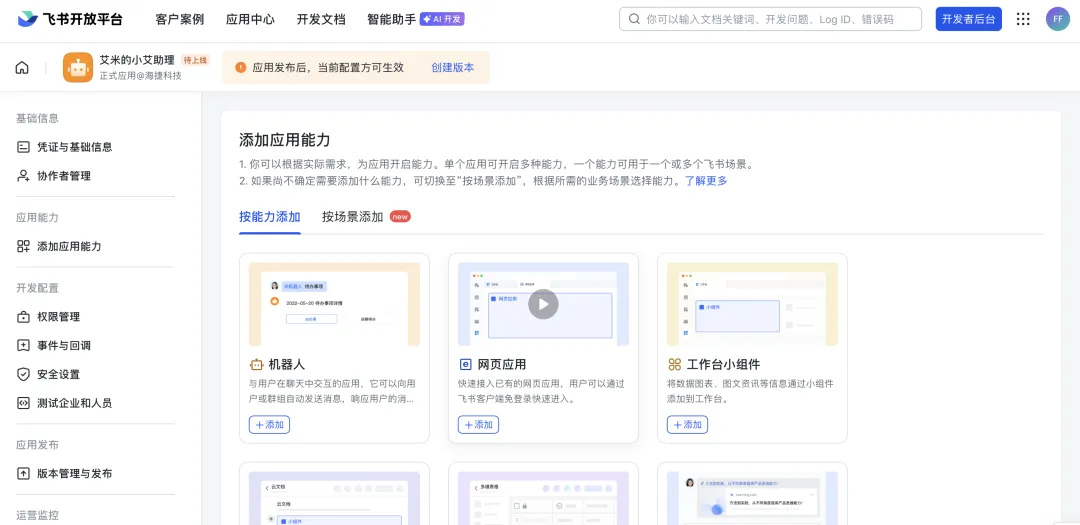The image size is (1080, 525).
Task: Open 客户案例 in top navigation
Action: click(x=180, y=19)
